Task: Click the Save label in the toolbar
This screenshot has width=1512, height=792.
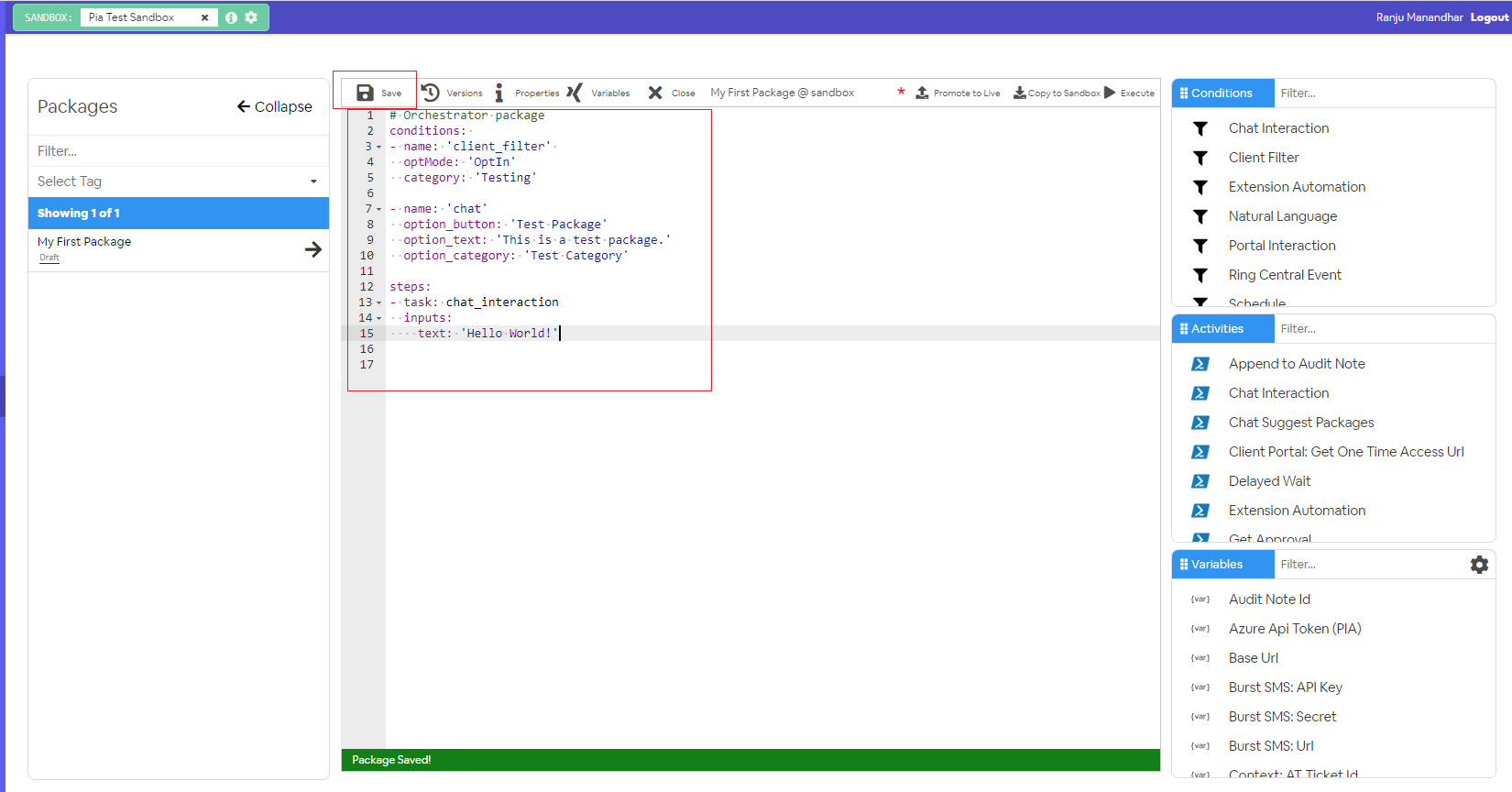Action: point(391,93)
